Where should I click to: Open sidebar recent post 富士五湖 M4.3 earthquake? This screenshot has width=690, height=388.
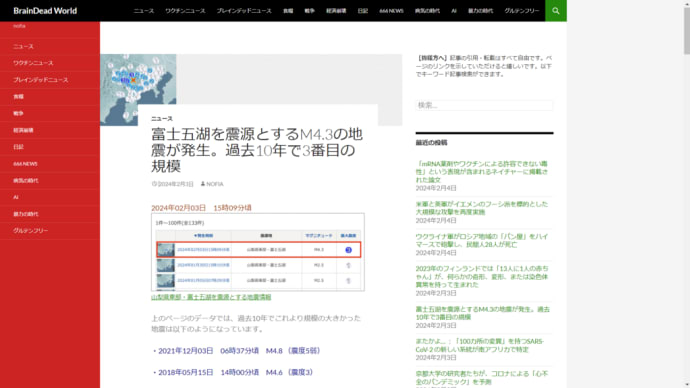pyautogui.click(x=483, y=313)
